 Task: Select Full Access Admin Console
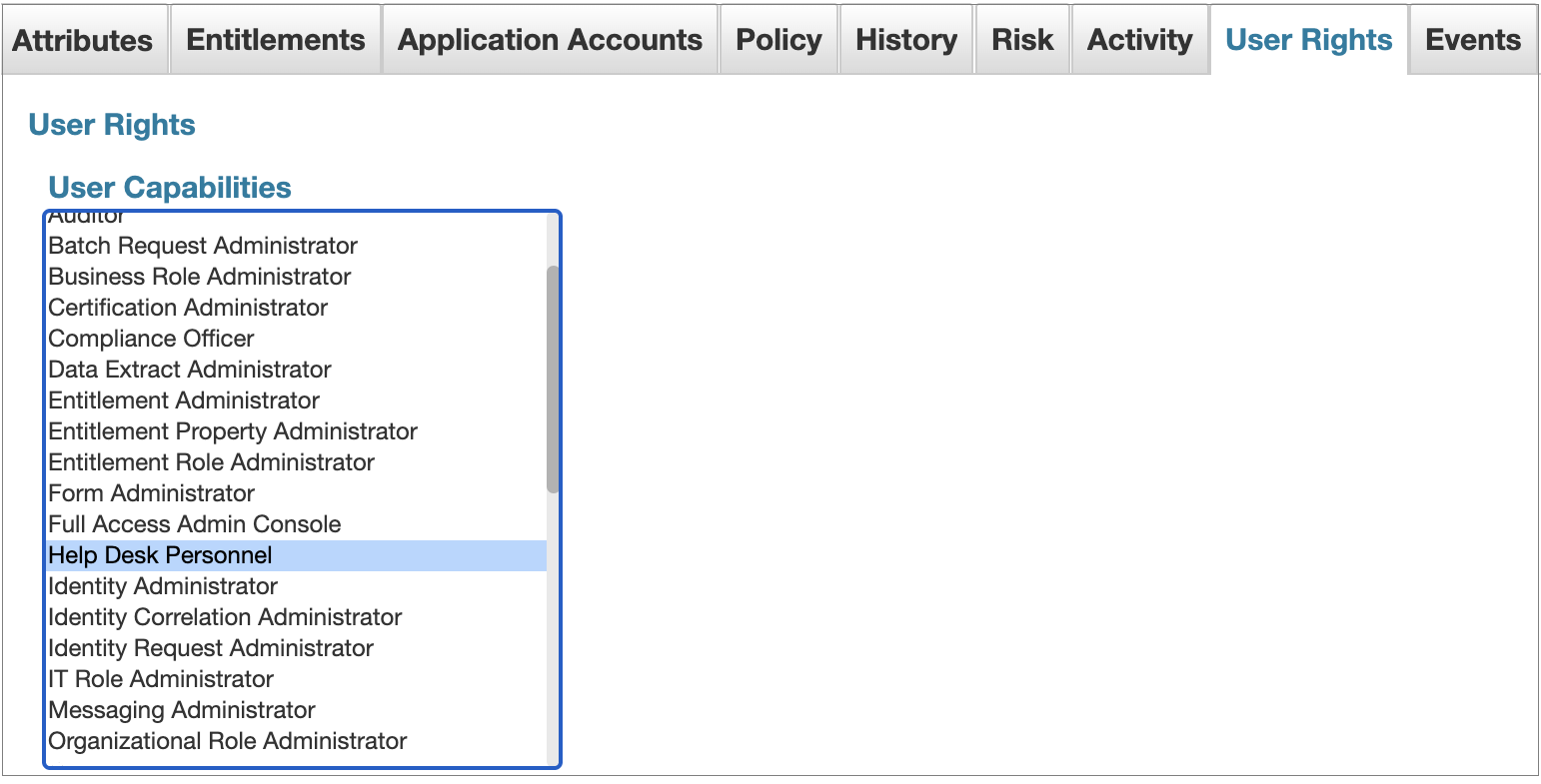pos(195,524)
